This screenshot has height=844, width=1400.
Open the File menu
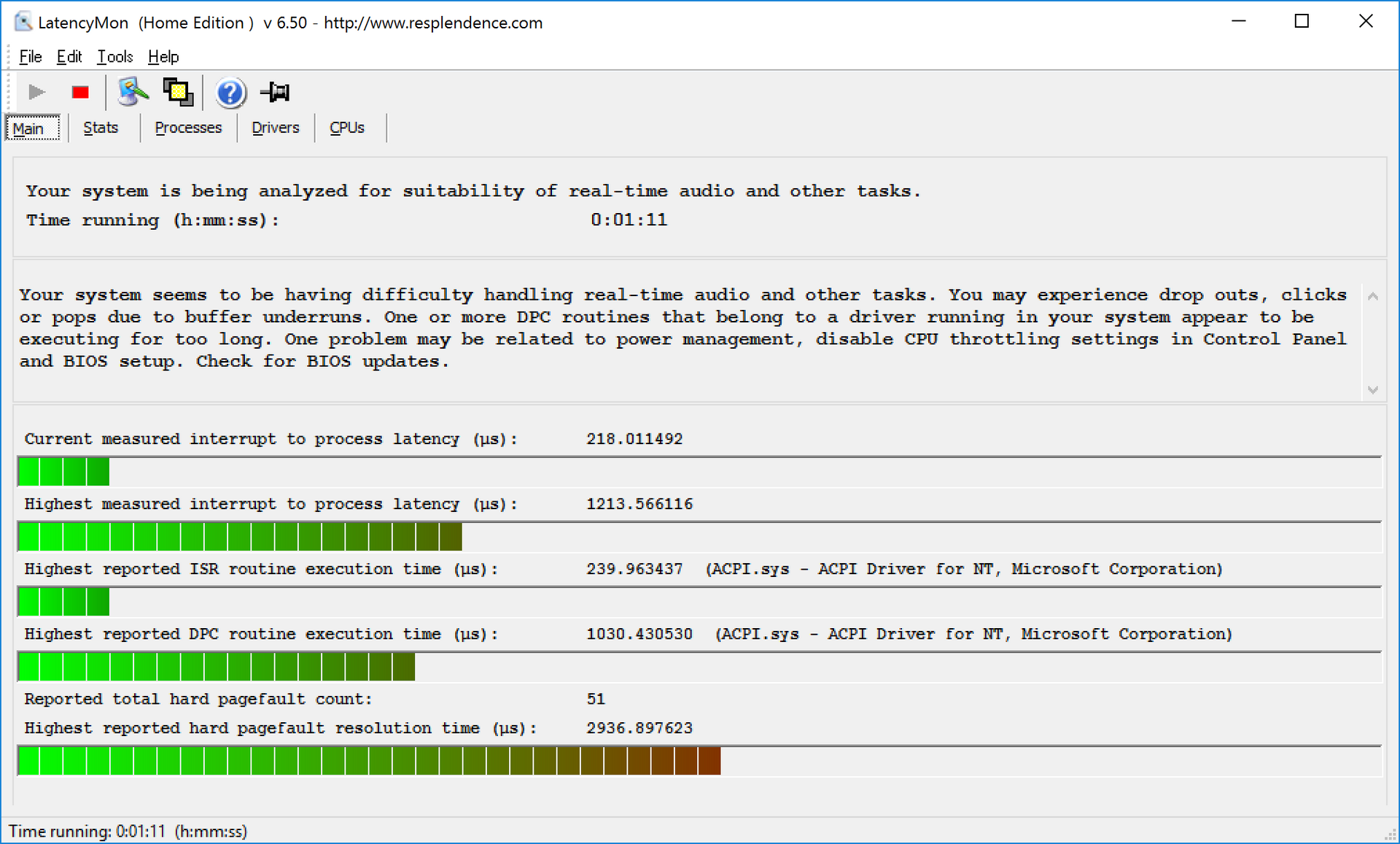(30, 57)
